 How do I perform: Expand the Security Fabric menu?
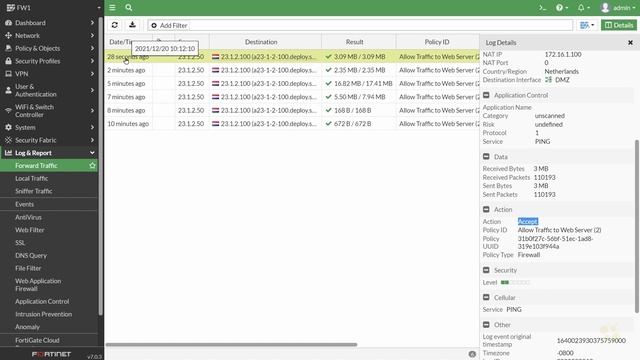pos(49,140)
